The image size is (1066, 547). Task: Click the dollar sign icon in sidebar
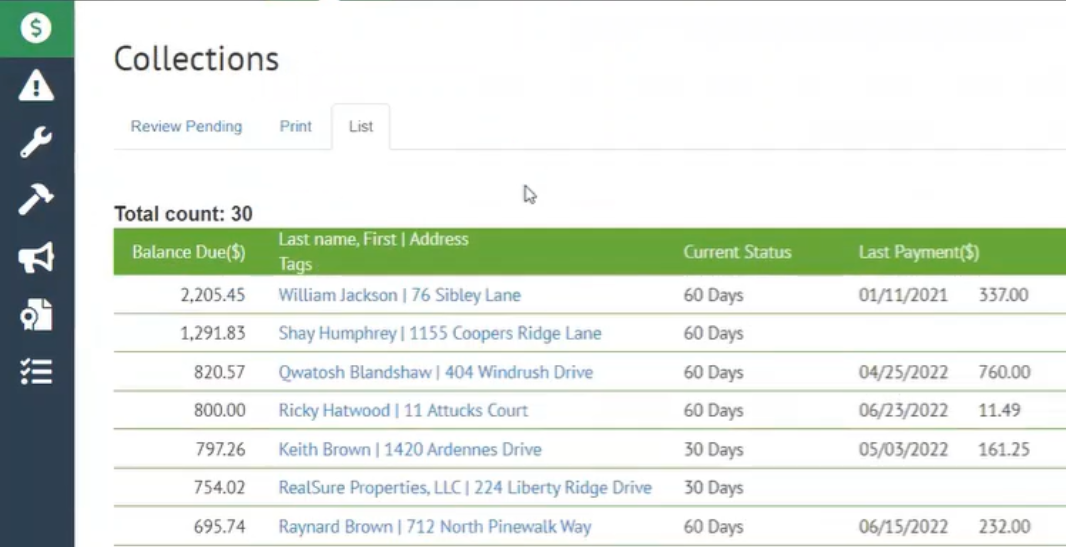(x=36, y=28)
